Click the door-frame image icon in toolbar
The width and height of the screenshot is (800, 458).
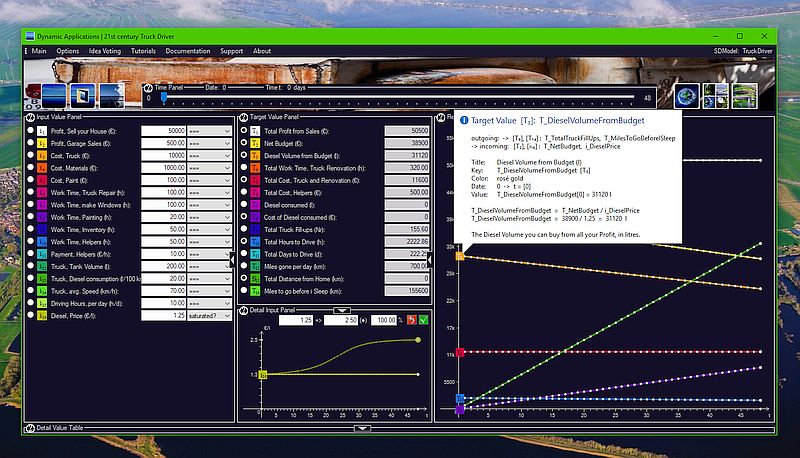coord(83,95)
